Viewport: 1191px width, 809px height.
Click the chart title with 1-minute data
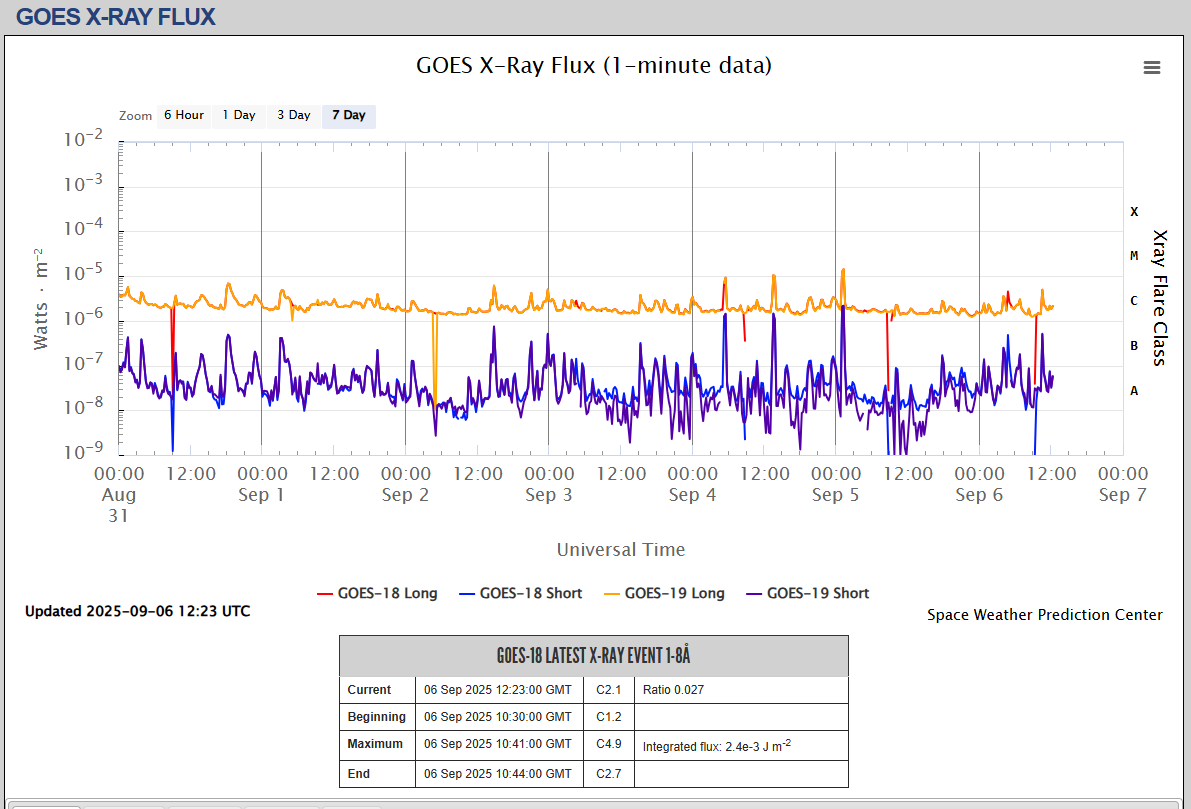(594, 66)
